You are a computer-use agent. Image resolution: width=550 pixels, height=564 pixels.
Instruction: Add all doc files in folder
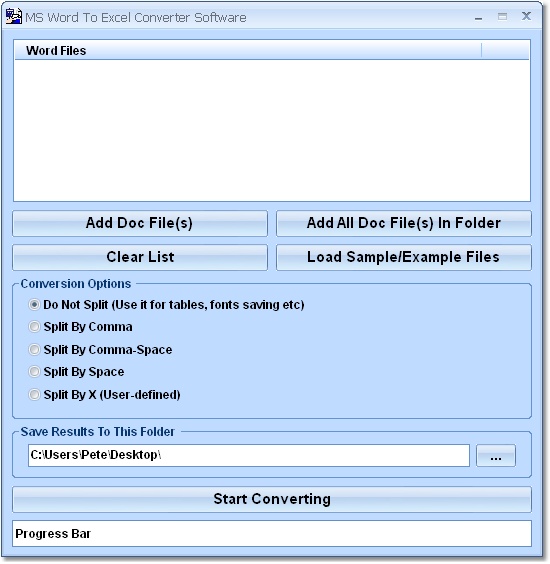coord(404,223)
